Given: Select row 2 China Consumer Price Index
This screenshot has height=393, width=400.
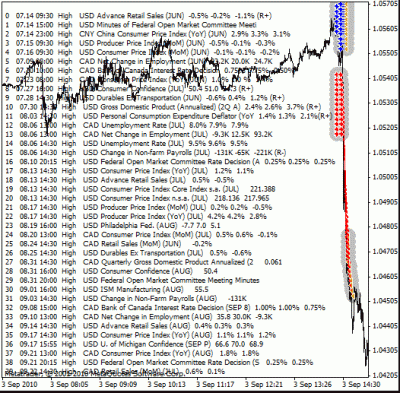Looking at the screenshot, I should coord(148,34).
